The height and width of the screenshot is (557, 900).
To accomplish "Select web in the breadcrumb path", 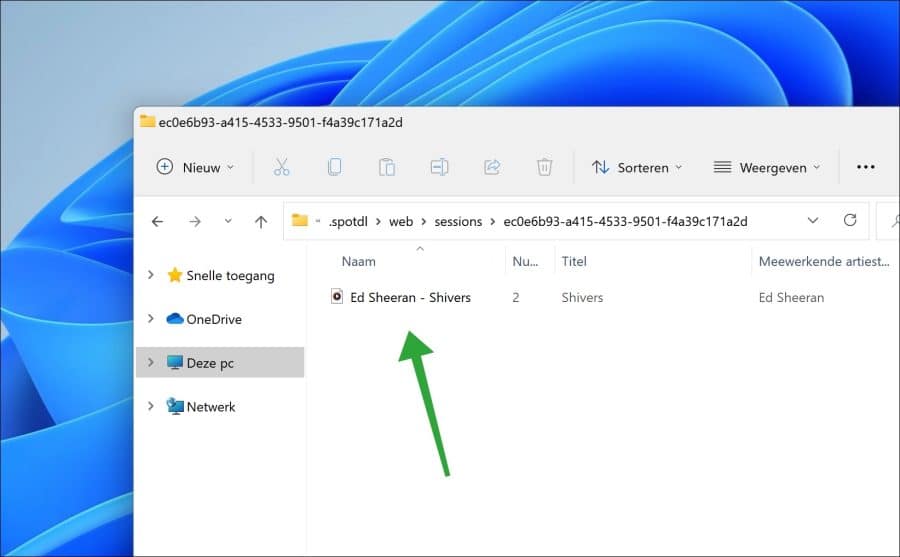I will (401, 222).
